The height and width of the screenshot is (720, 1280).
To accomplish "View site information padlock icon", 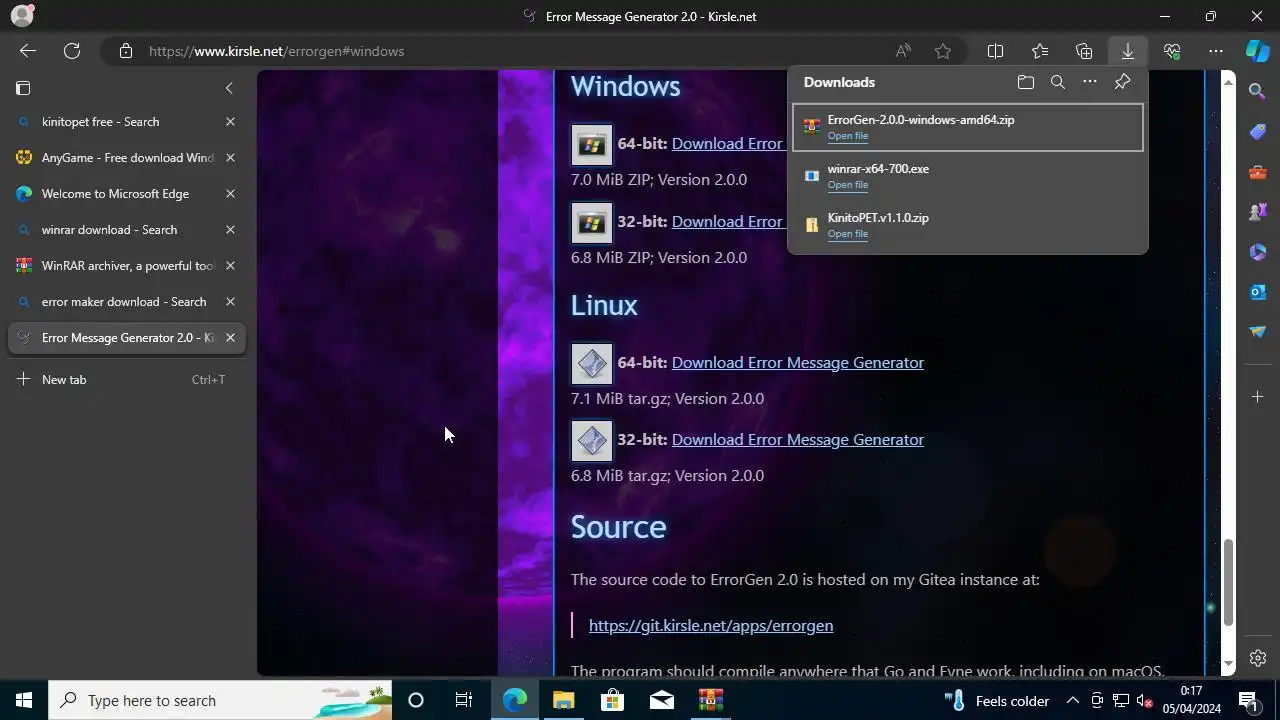I will (125, 51).
